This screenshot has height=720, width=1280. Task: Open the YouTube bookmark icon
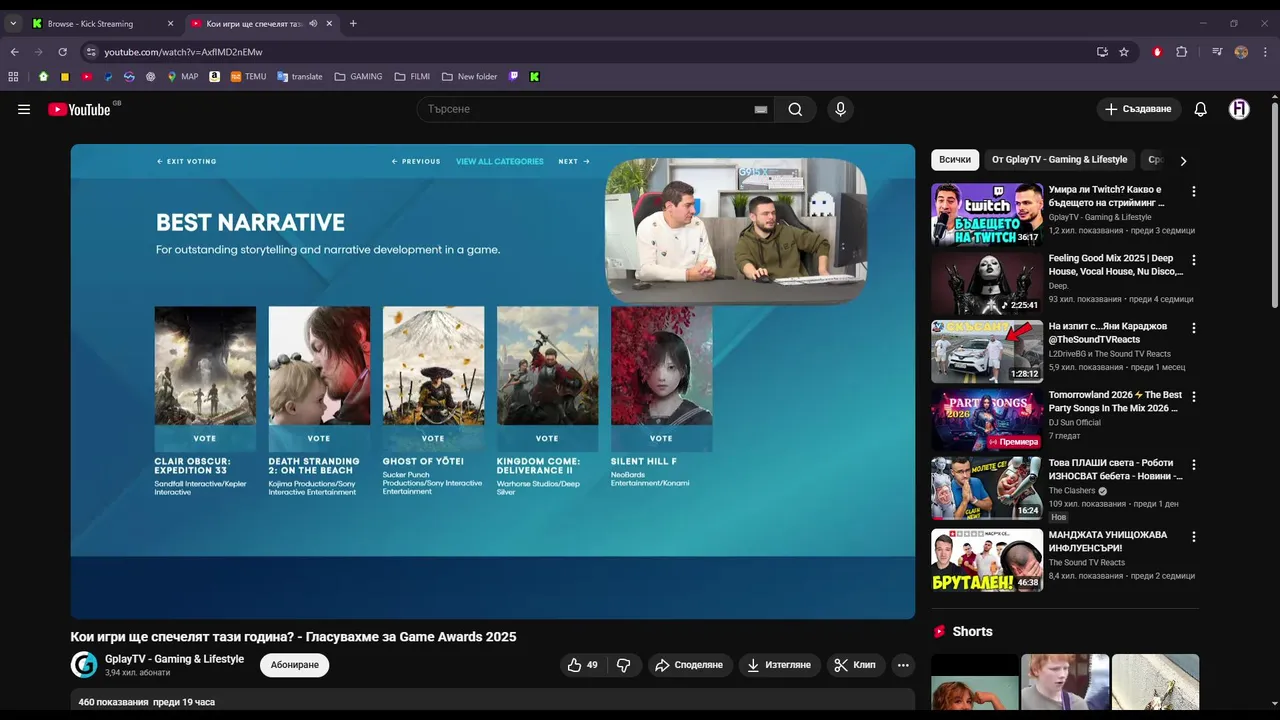click(87, 76)
